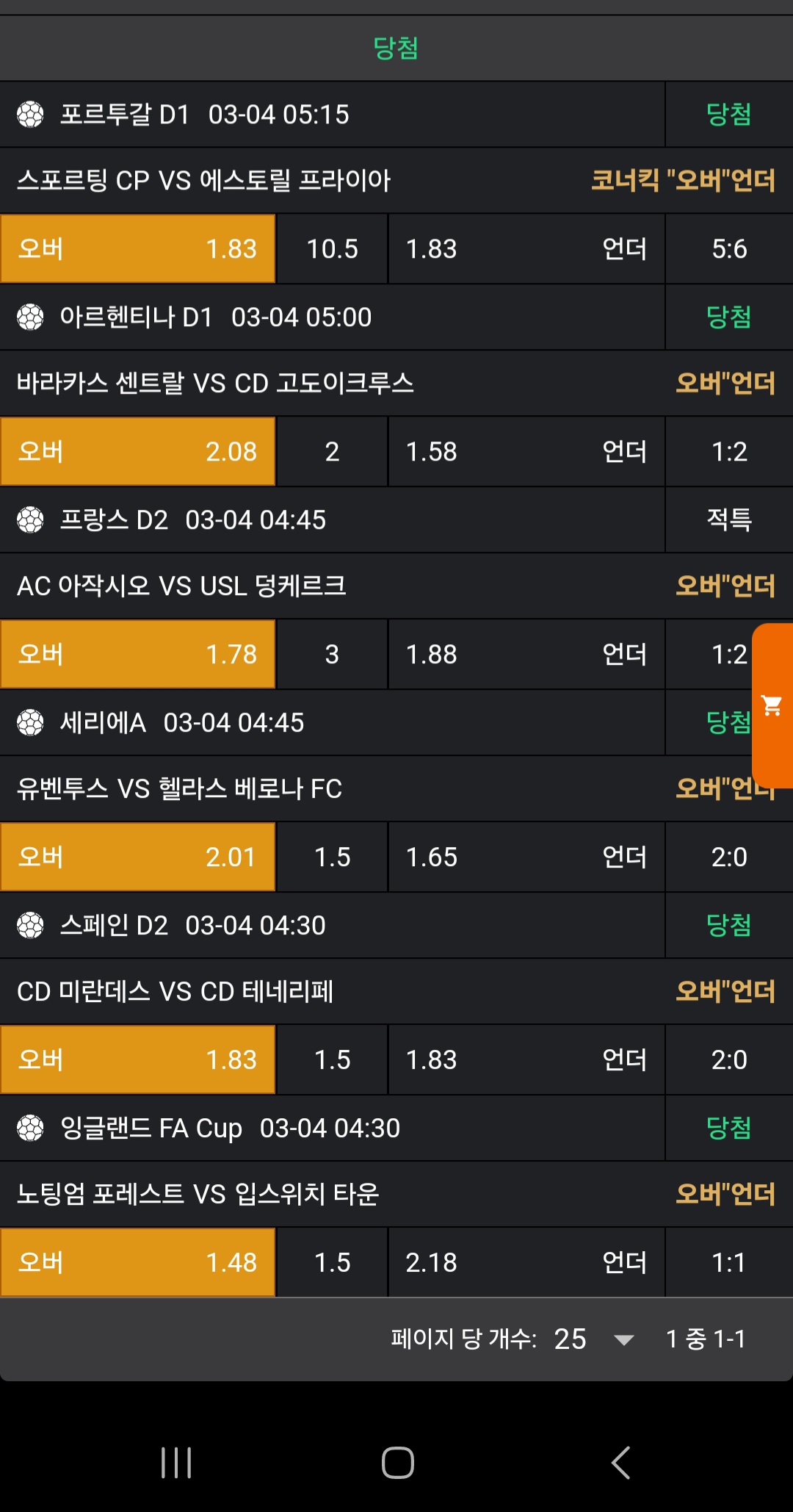This screenshot has width=793, height=1512.
Task: Select 오버 1.83 for the 스포르팅 CP match
Action: (x=138, y=249)
